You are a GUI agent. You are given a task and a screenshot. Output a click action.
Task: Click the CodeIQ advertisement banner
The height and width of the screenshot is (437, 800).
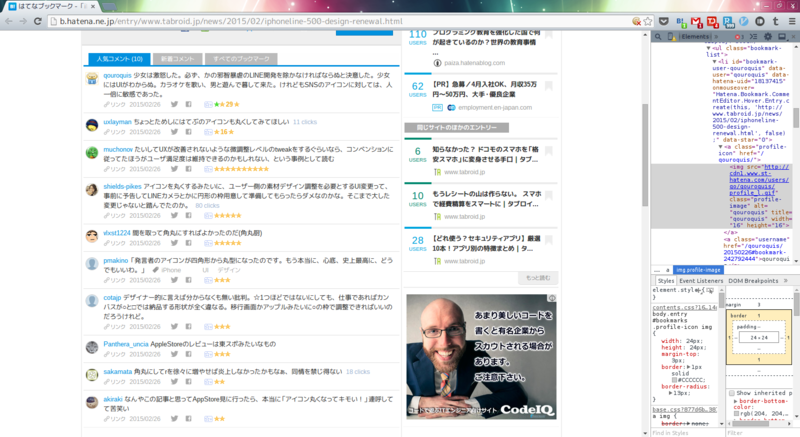(x=481, y=356)
